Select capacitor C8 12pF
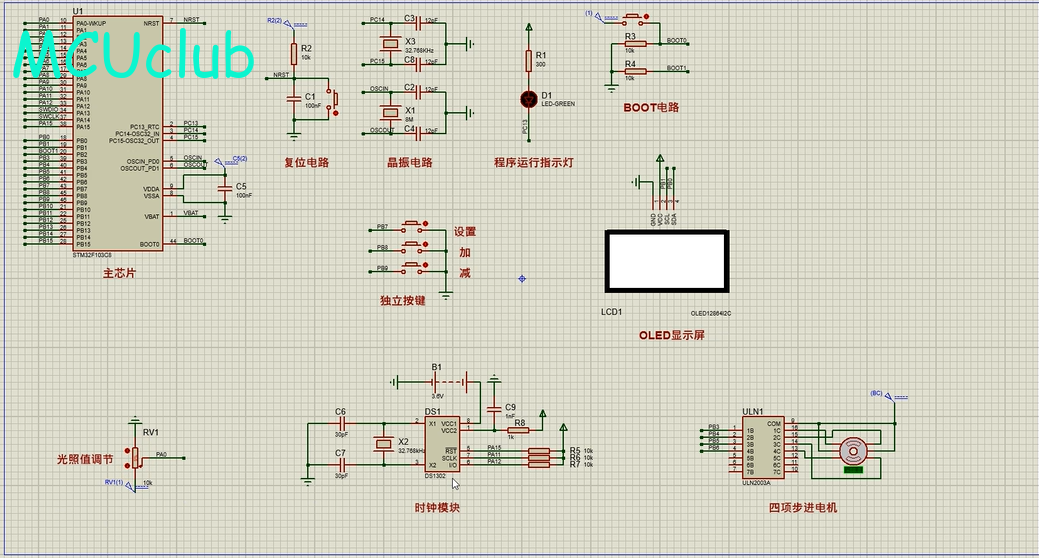1039x558 pixels. 419,64
